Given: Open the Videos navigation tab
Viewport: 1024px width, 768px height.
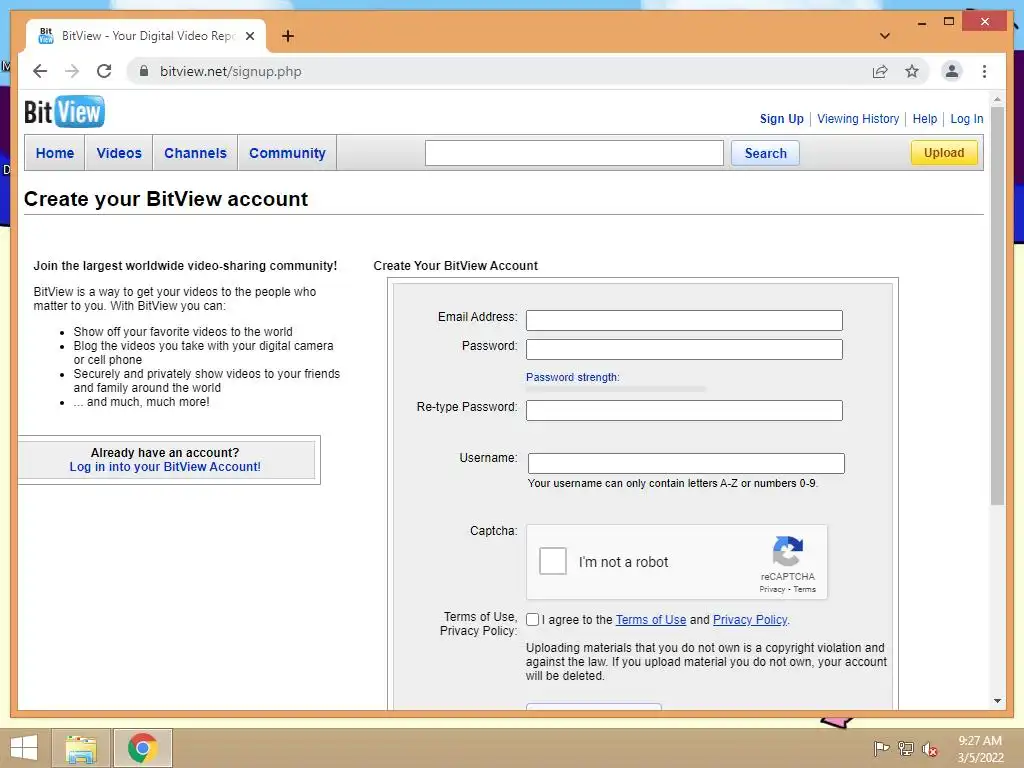Looking at the screenshot, I should [x=119, y=153].
